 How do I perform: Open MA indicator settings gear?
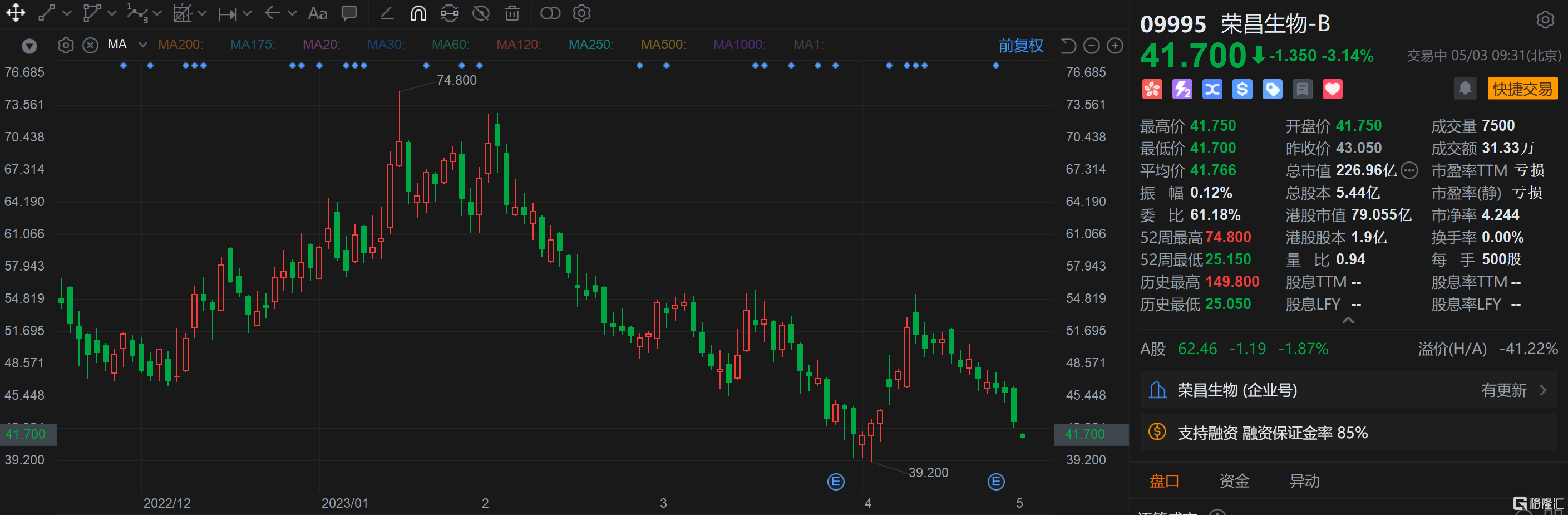coord(66,45)
